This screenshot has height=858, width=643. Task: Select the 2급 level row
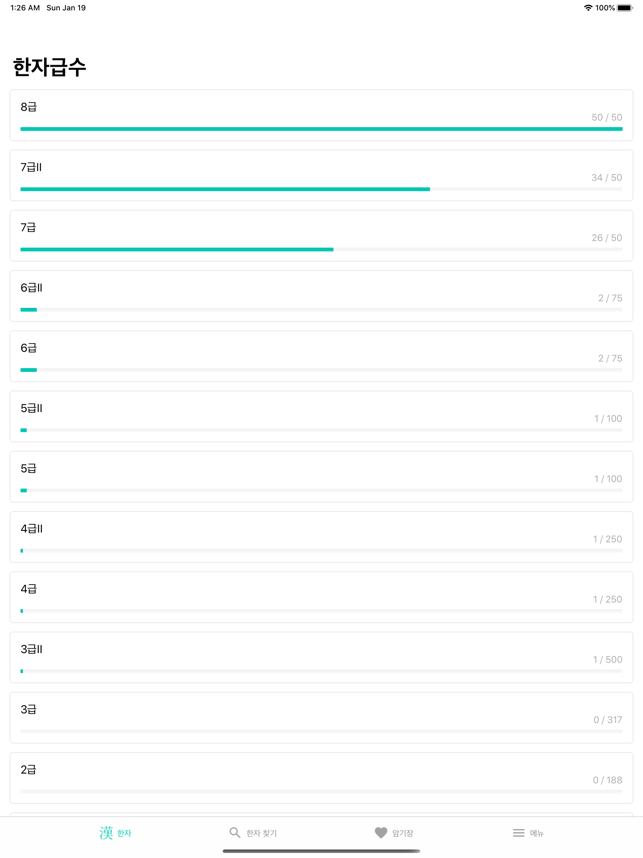321,778
